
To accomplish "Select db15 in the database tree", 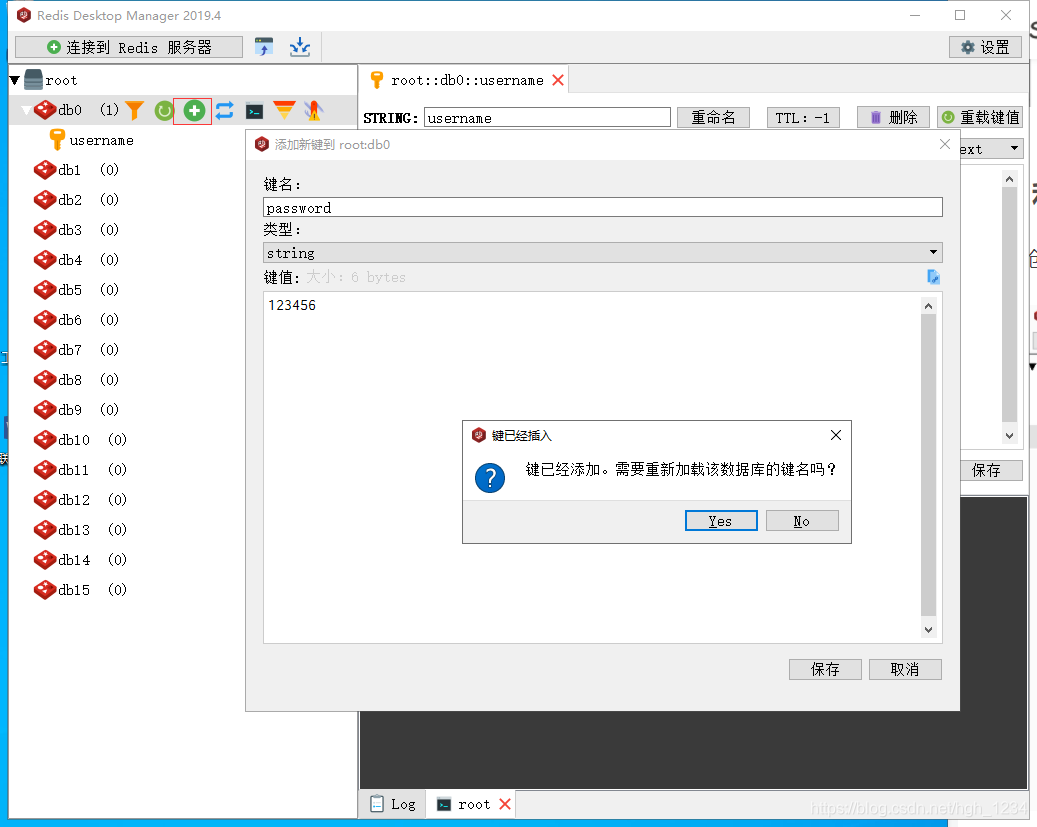I will coord(73,590).
